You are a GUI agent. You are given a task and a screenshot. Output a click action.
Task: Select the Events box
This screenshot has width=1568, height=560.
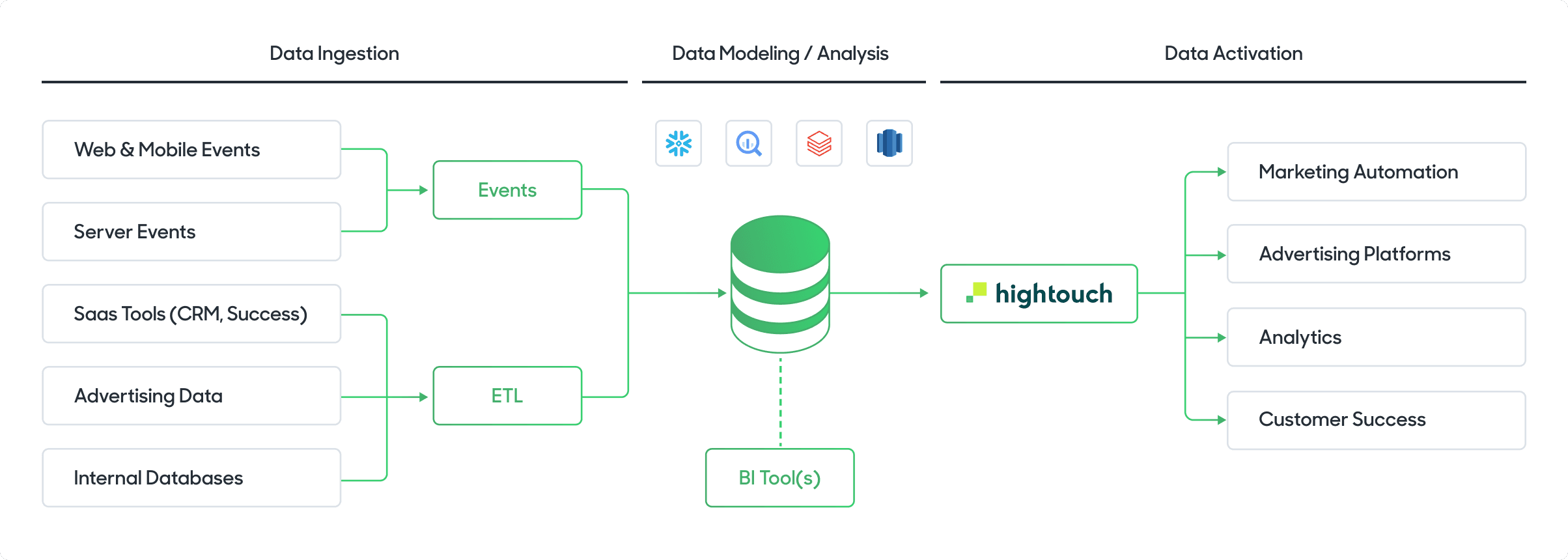tap(507, 190)
